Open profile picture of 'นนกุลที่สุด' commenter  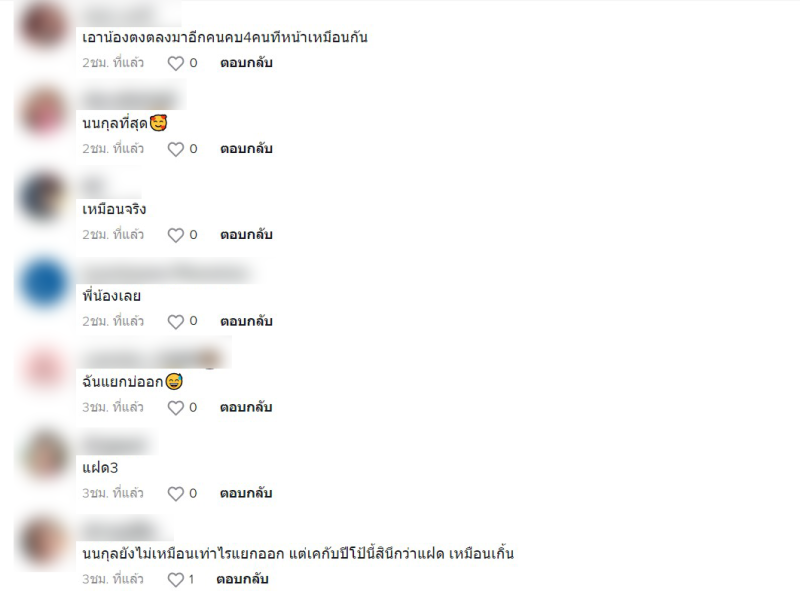coord(44,112)
